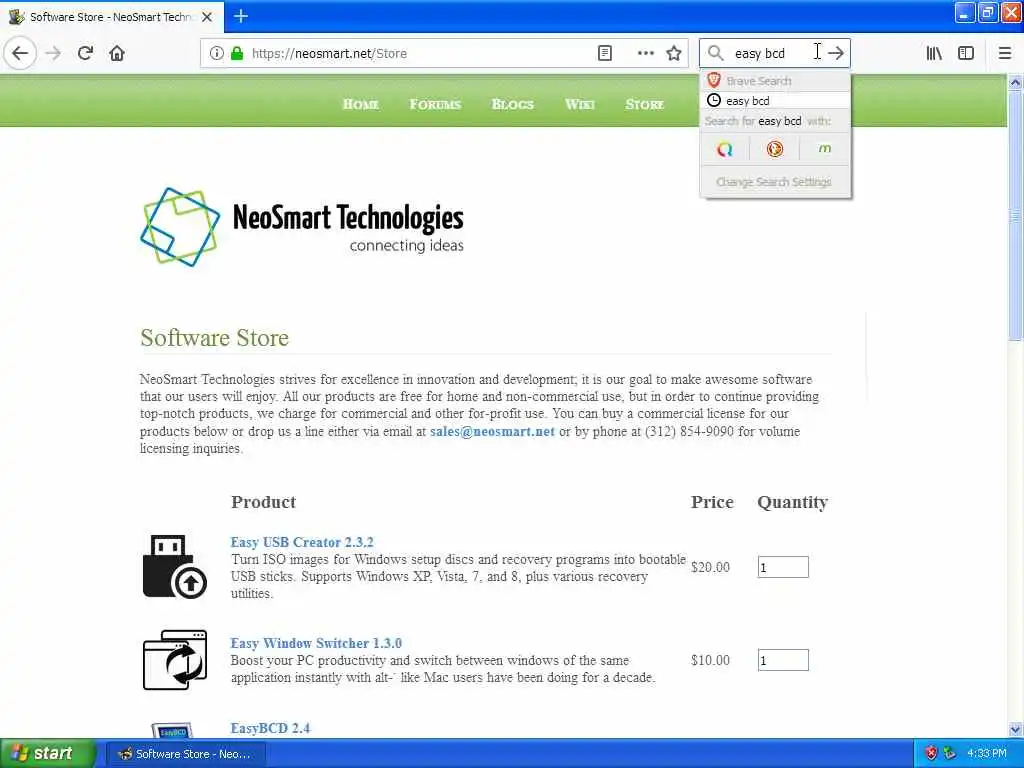Image resolution: width=1024 pixels, height=768 pixels.
Task: Go back to the previous page
Action: click(20, 53)
